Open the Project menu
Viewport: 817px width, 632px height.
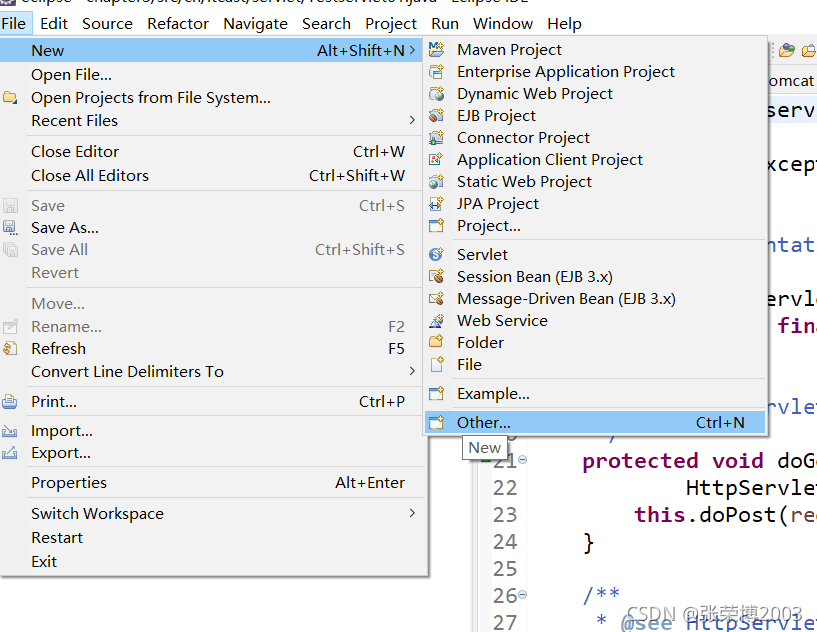click(391, 23)
